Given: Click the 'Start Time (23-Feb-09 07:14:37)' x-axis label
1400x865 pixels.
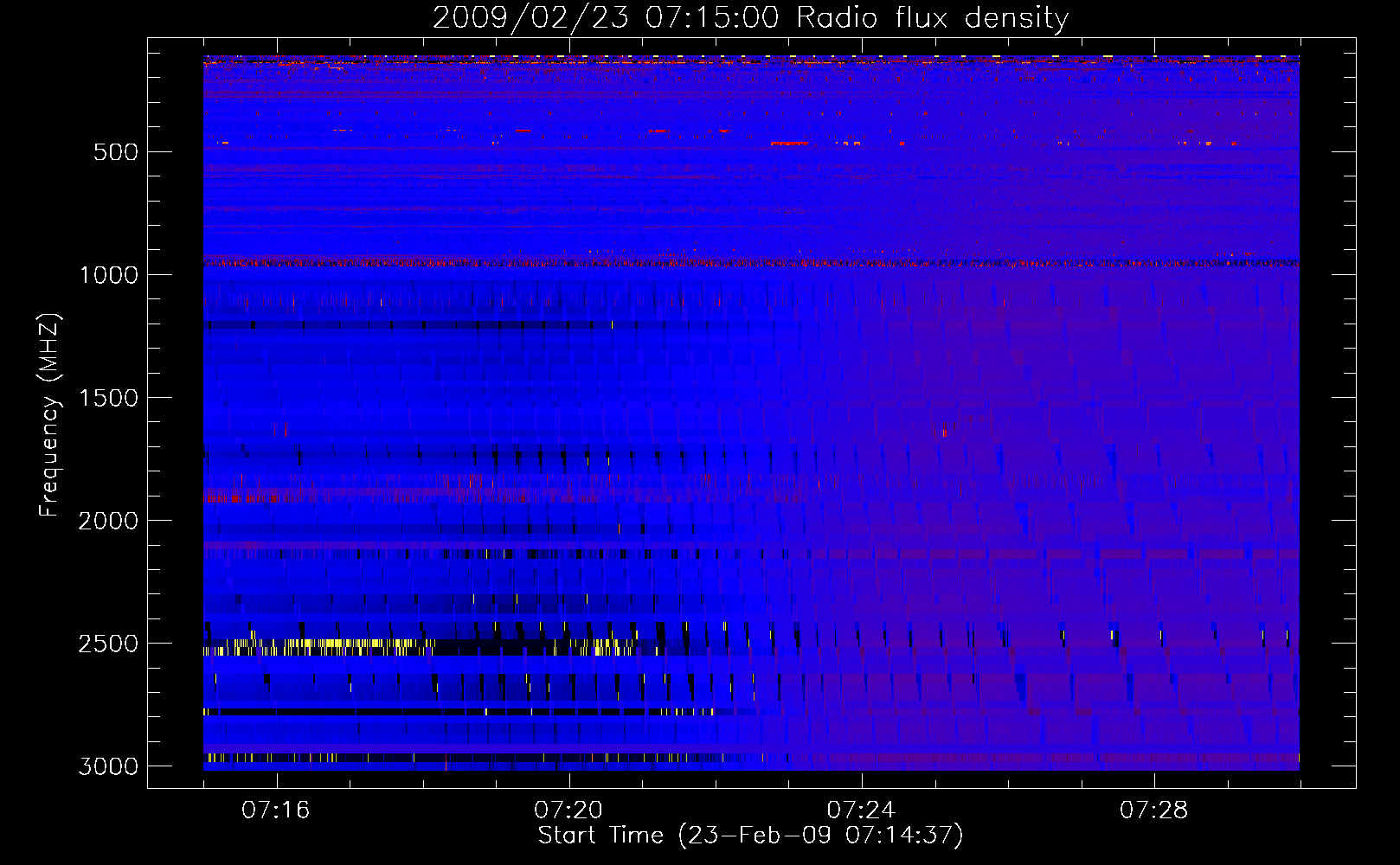Looking at the screenshot, I should 750,836.
